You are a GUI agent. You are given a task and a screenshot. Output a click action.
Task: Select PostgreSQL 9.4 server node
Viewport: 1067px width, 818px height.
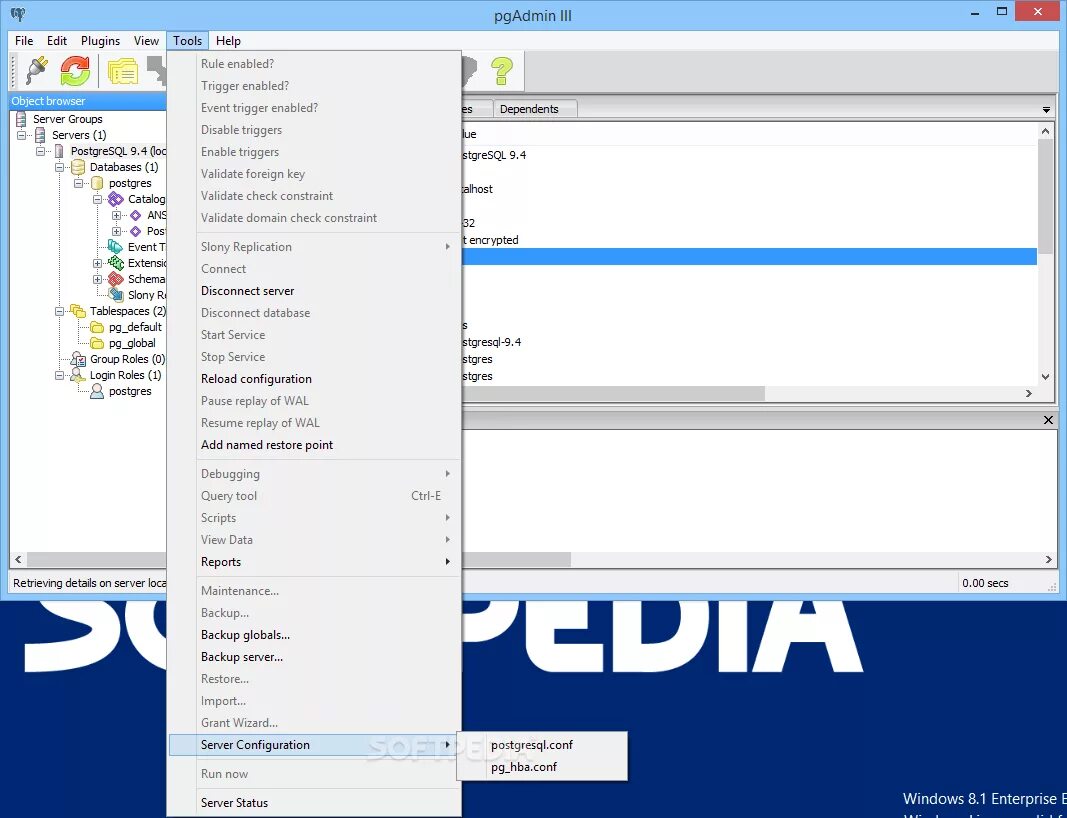[118, 151]
